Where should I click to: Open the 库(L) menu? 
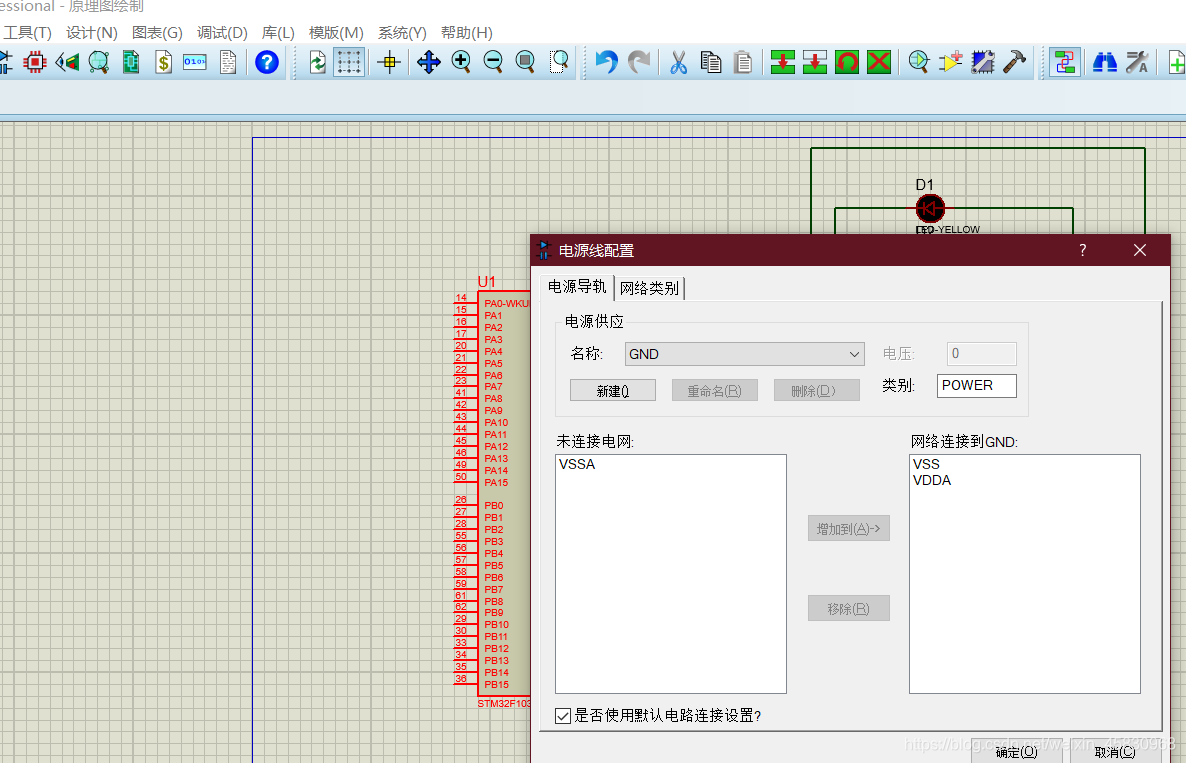[278, 33]
